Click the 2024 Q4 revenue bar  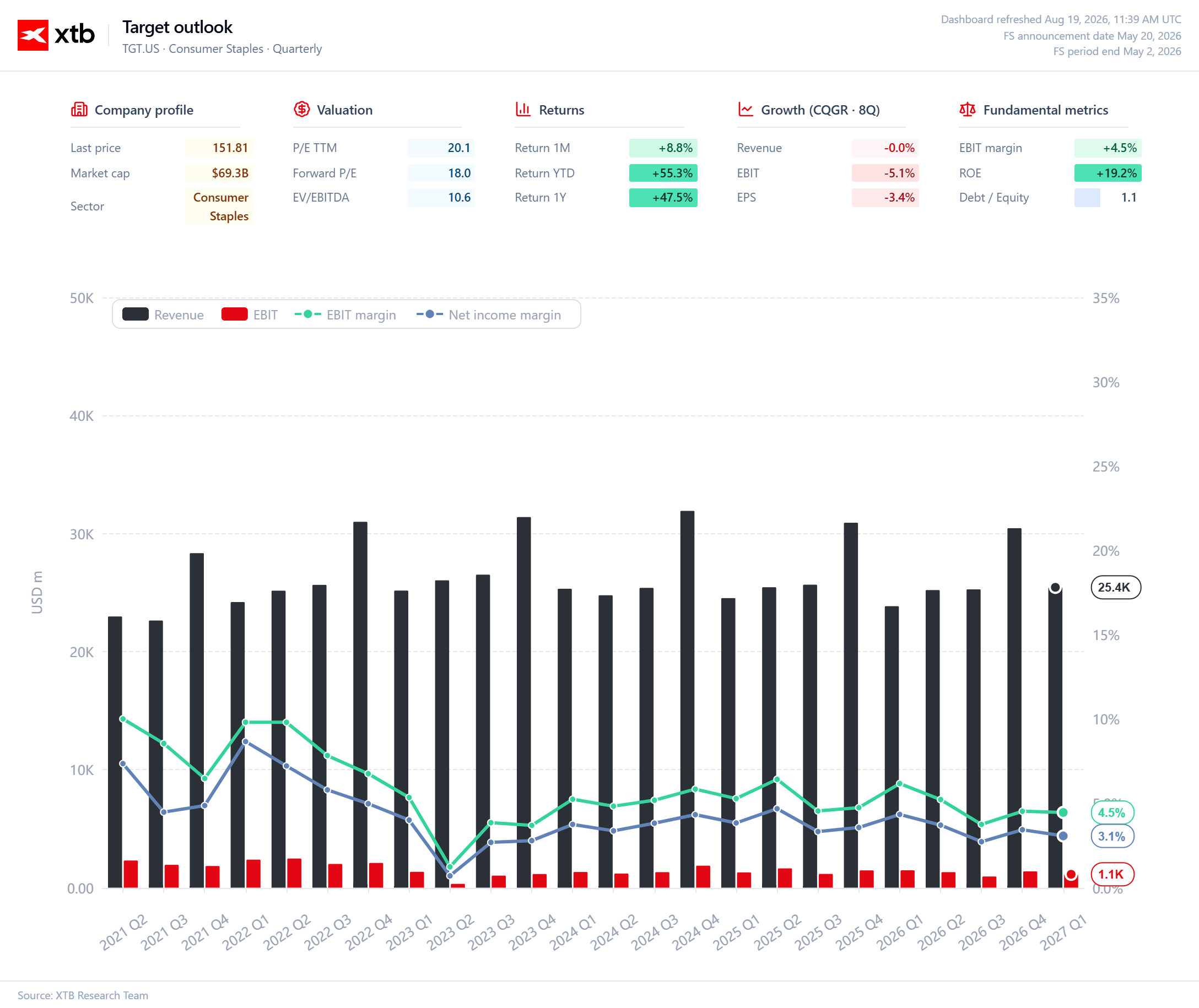point(688,700)
